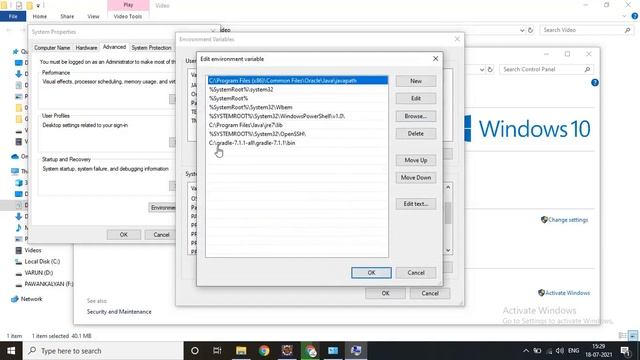Click OK in System Properties window
640x360 pixels.
tap(124, 235)
